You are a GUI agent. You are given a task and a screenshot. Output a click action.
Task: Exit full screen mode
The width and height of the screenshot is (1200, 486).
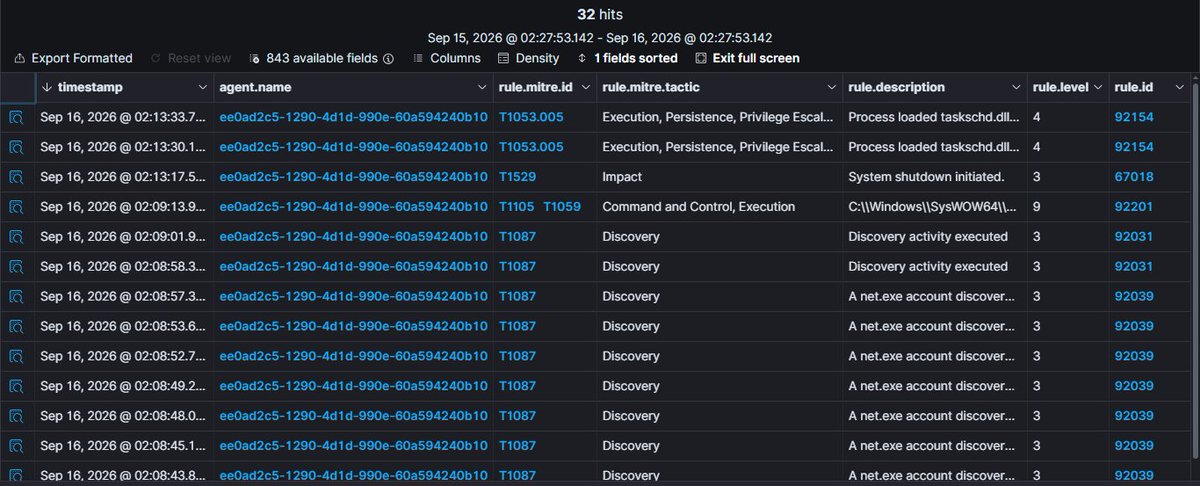tap(747, 58)
